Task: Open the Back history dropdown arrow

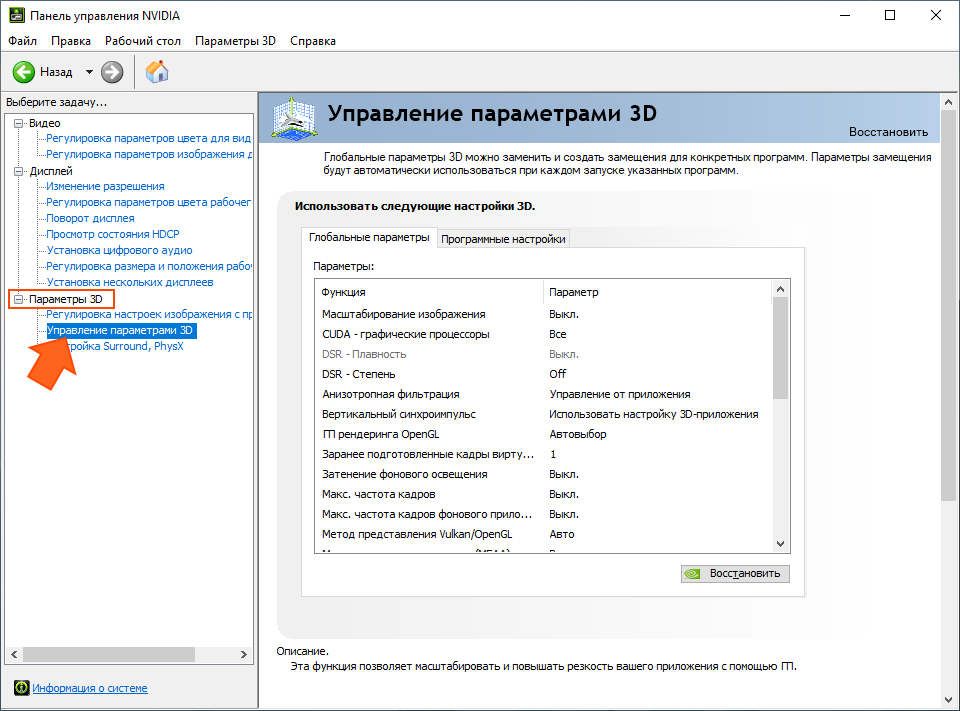Action: pyautogui.click(x=89, y=72)
